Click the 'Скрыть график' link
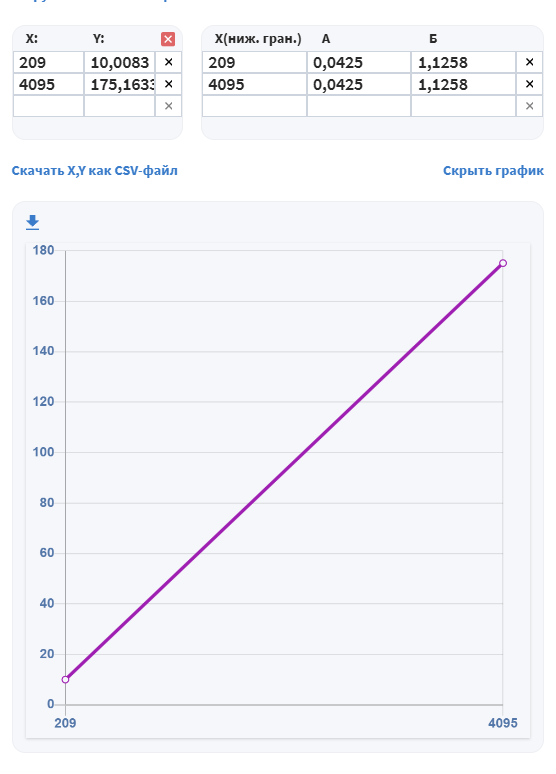Image resolution: width=556 pixels, height=774 pixels. coord(493,171)
